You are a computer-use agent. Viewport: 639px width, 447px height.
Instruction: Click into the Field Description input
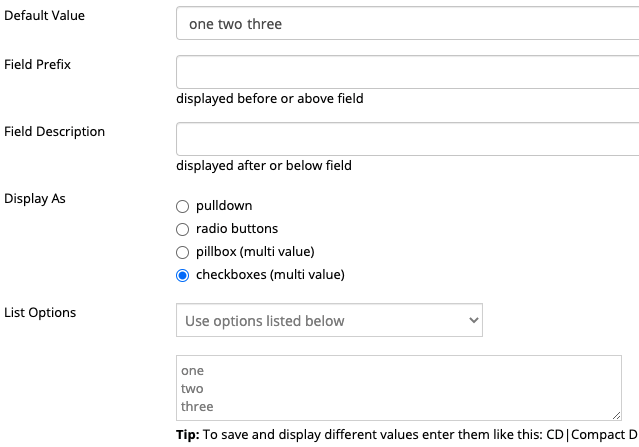407,139
